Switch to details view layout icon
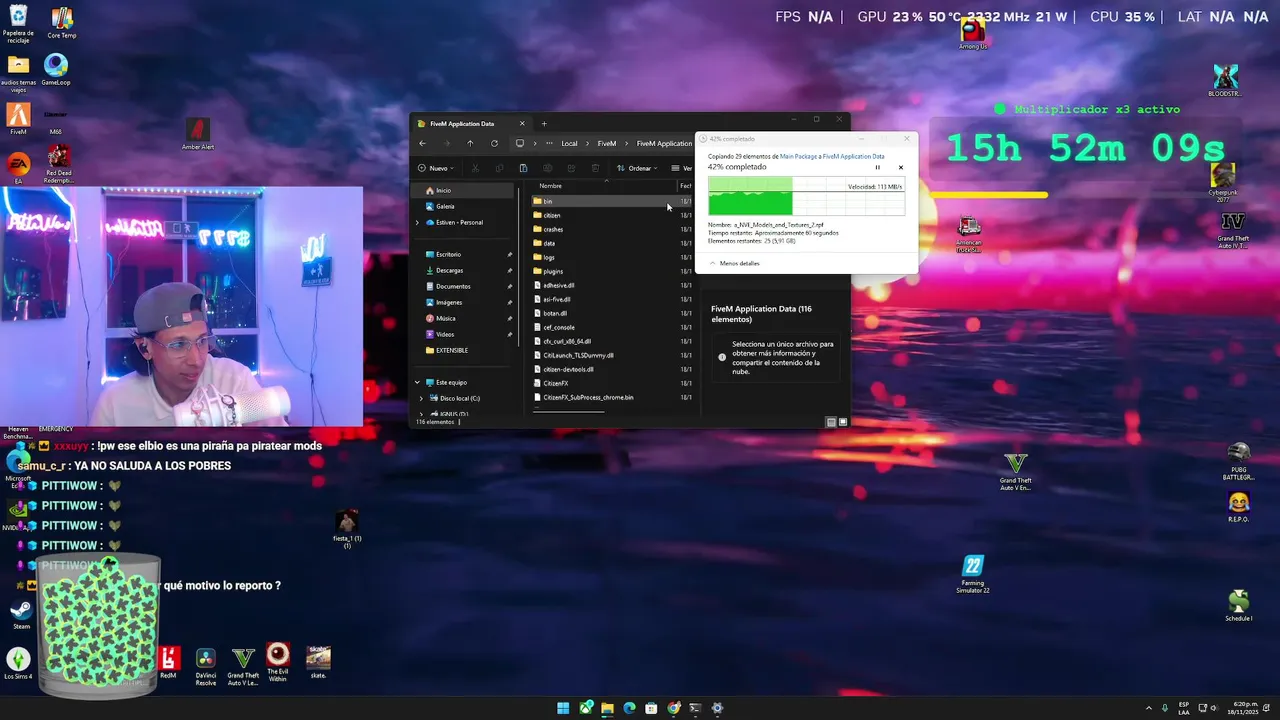Image resolution: width=1280 pixels, height=720 pixels. coord(831,422)
